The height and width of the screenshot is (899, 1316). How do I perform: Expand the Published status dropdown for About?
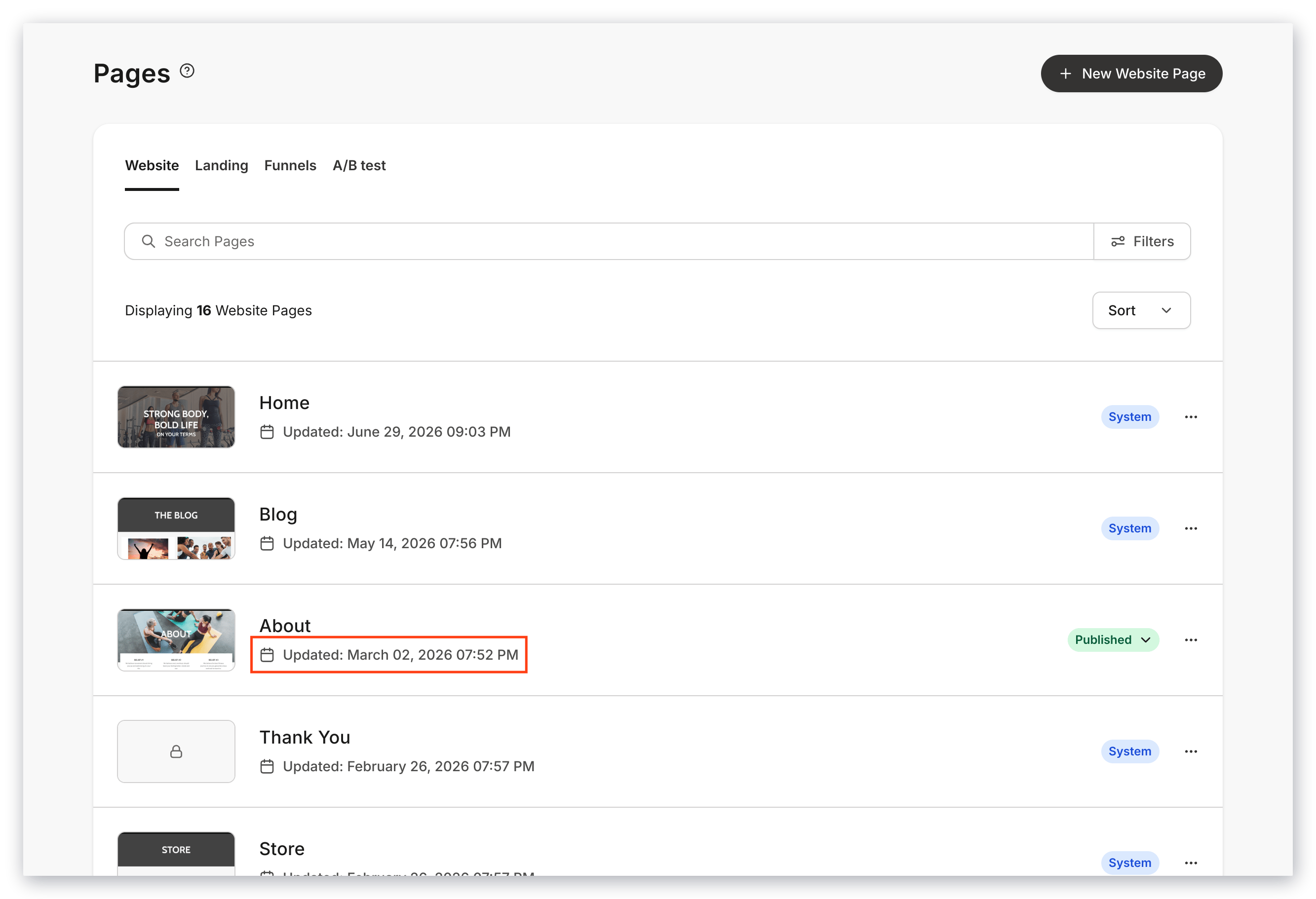point(1113,640)
